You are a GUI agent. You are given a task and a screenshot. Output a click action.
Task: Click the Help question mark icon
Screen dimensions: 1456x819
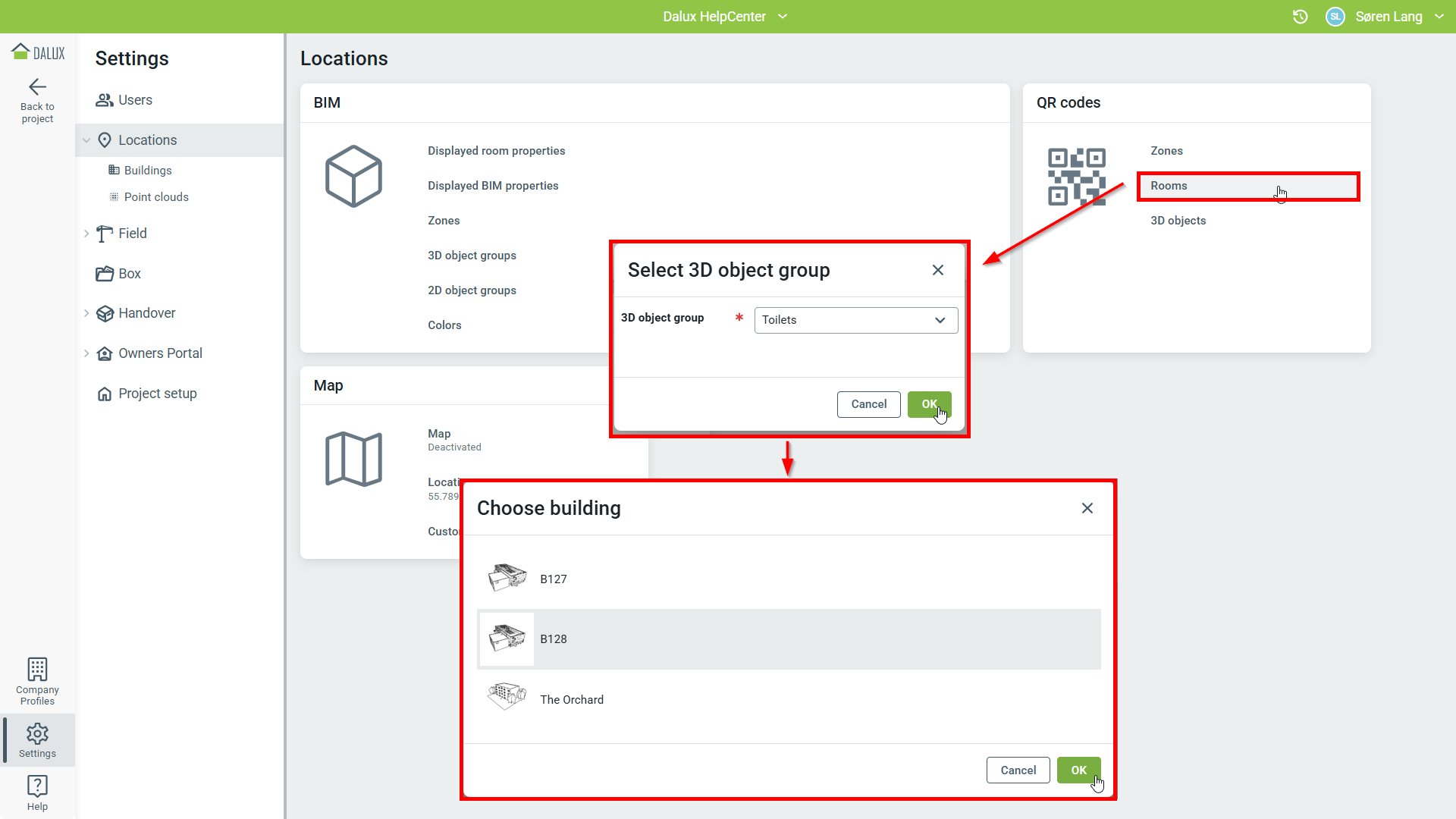(37, 786)
